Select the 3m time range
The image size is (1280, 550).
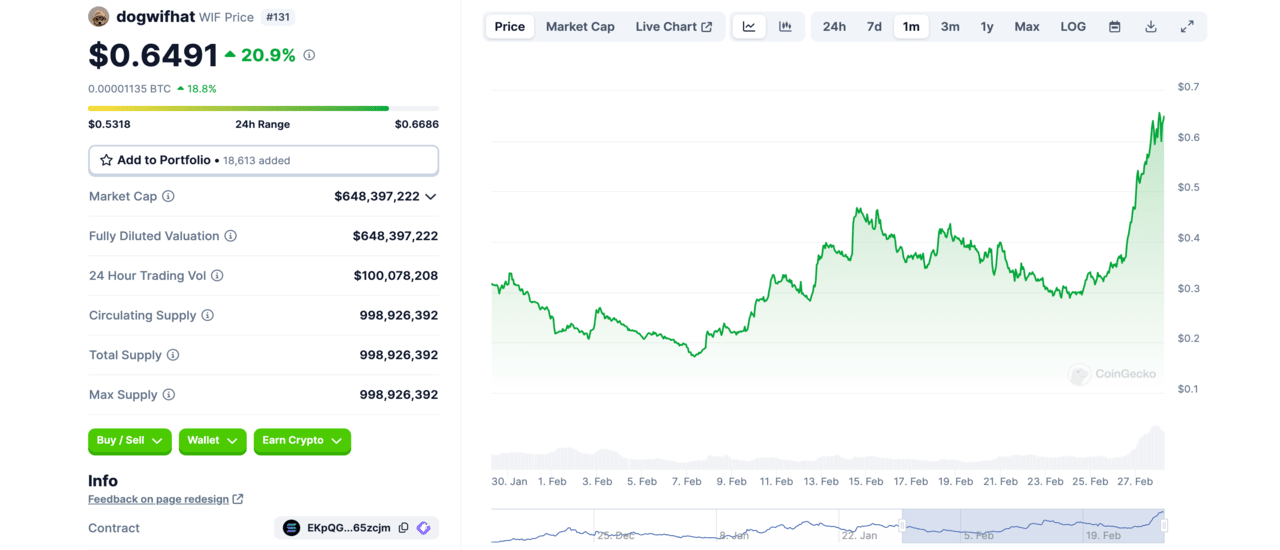(x=950, y=27)
